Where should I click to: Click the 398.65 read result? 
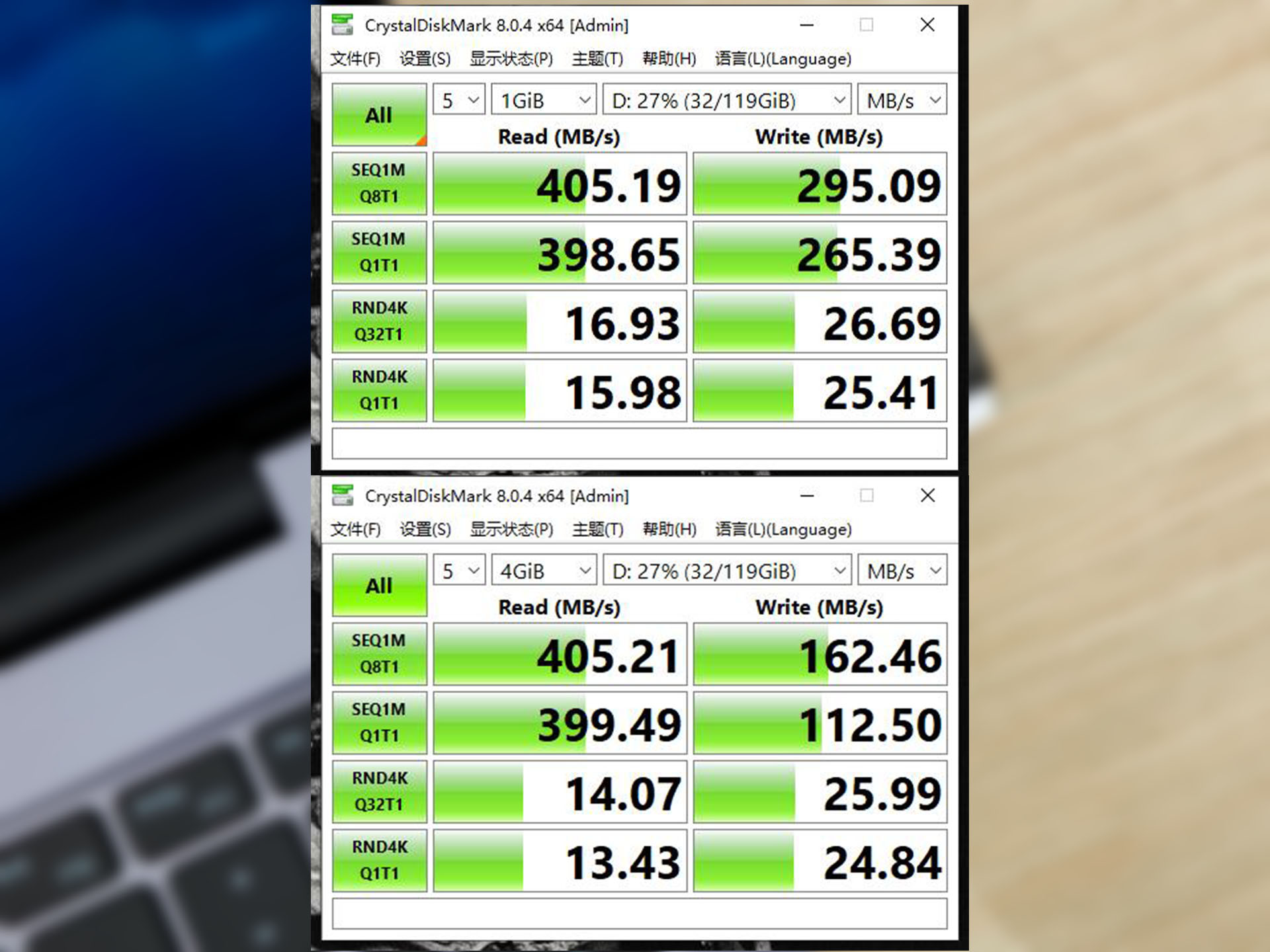point(560,253)
